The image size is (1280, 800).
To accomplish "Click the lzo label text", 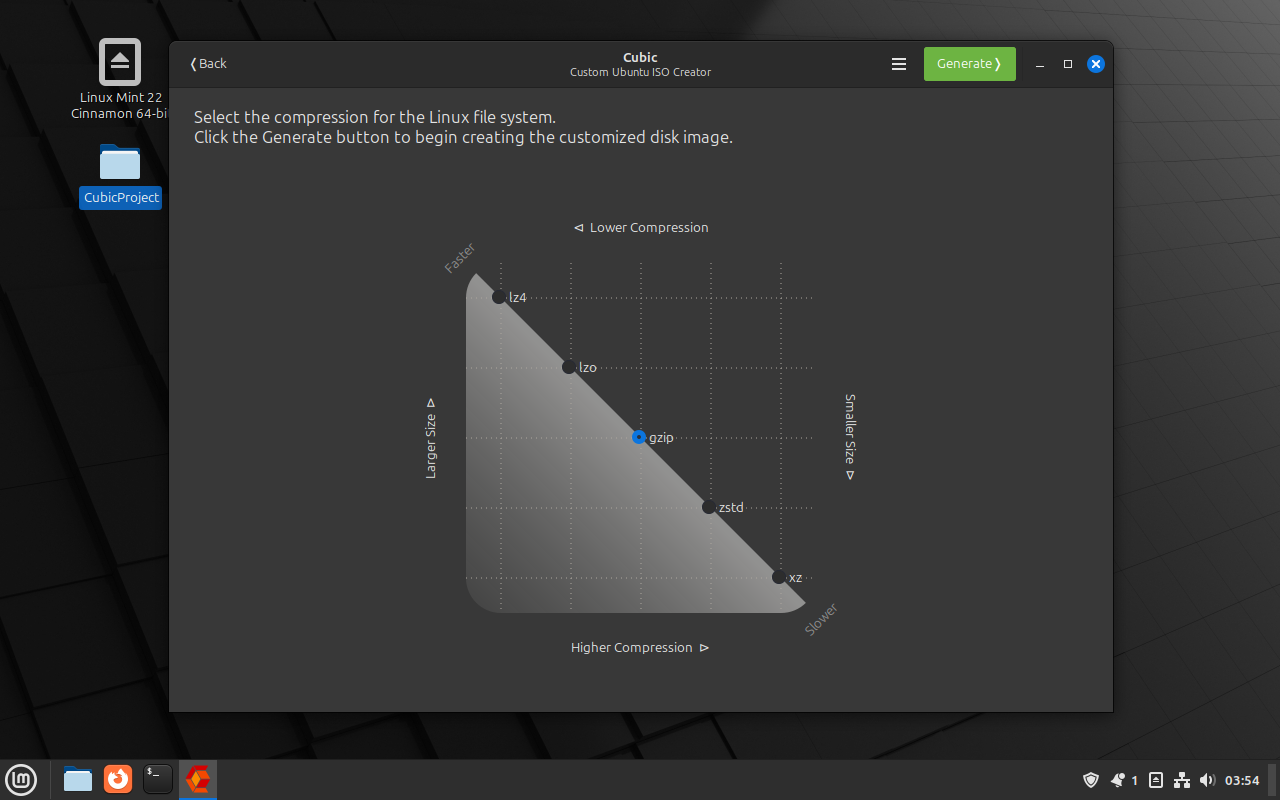I will (588, 367).
